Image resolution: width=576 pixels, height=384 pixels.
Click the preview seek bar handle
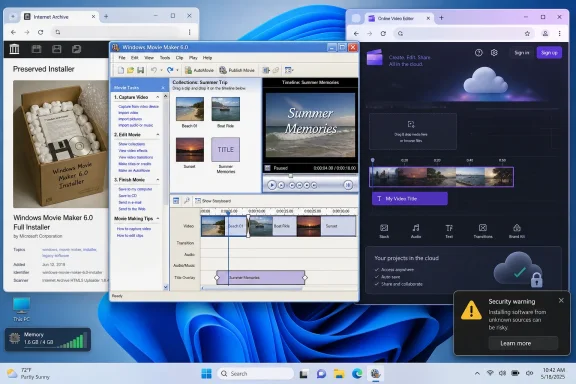pyautogui.click(x=291, y=176)
